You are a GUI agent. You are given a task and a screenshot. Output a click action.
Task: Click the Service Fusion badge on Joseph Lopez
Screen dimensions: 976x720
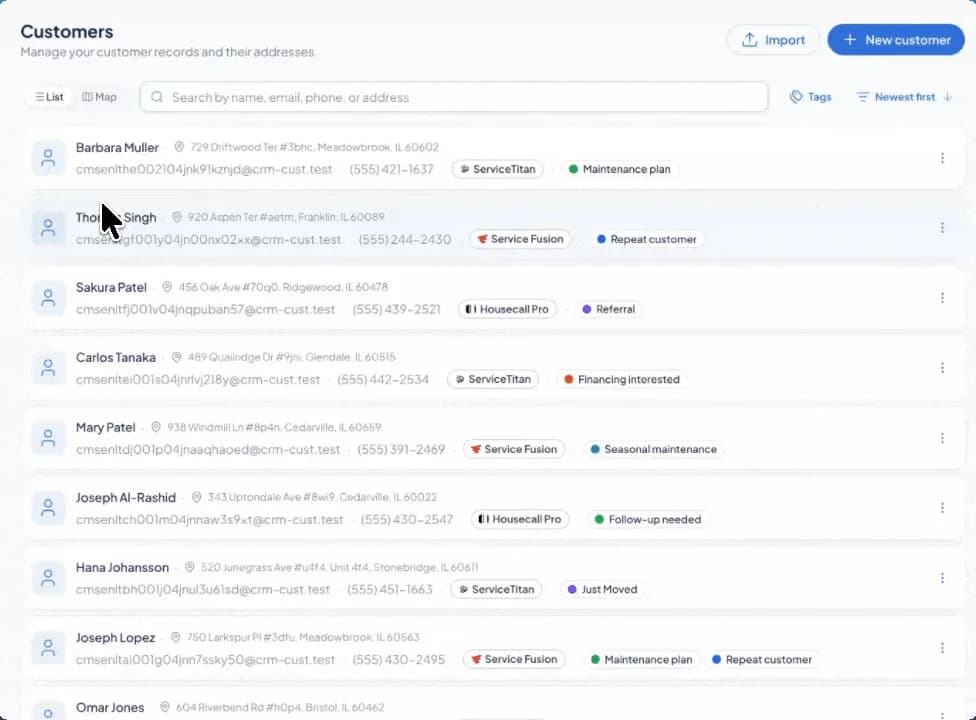coord(514,659)
